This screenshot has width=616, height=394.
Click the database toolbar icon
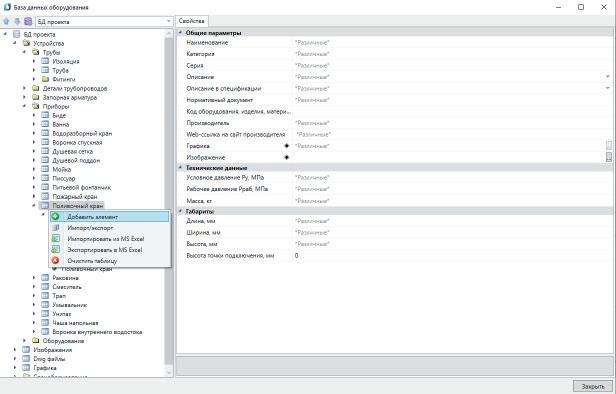pos(28,22)
